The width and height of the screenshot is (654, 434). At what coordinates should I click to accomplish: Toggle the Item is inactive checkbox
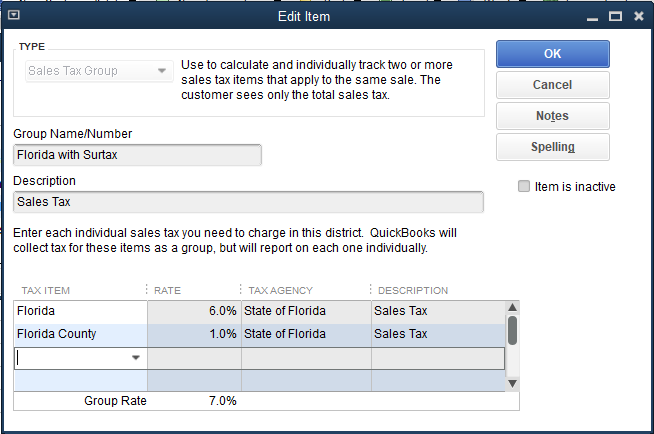click(524, 186)
